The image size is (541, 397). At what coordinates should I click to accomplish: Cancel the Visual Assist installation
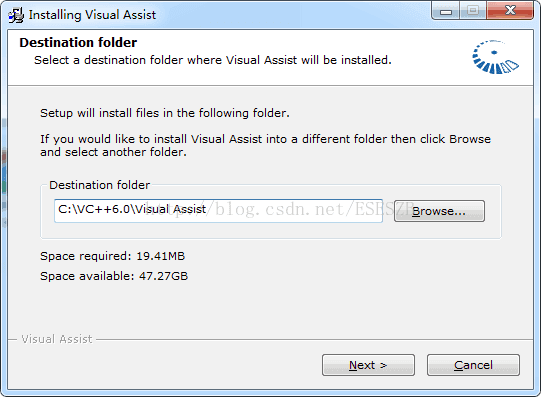pyautogui.click(x=473, y=365)
